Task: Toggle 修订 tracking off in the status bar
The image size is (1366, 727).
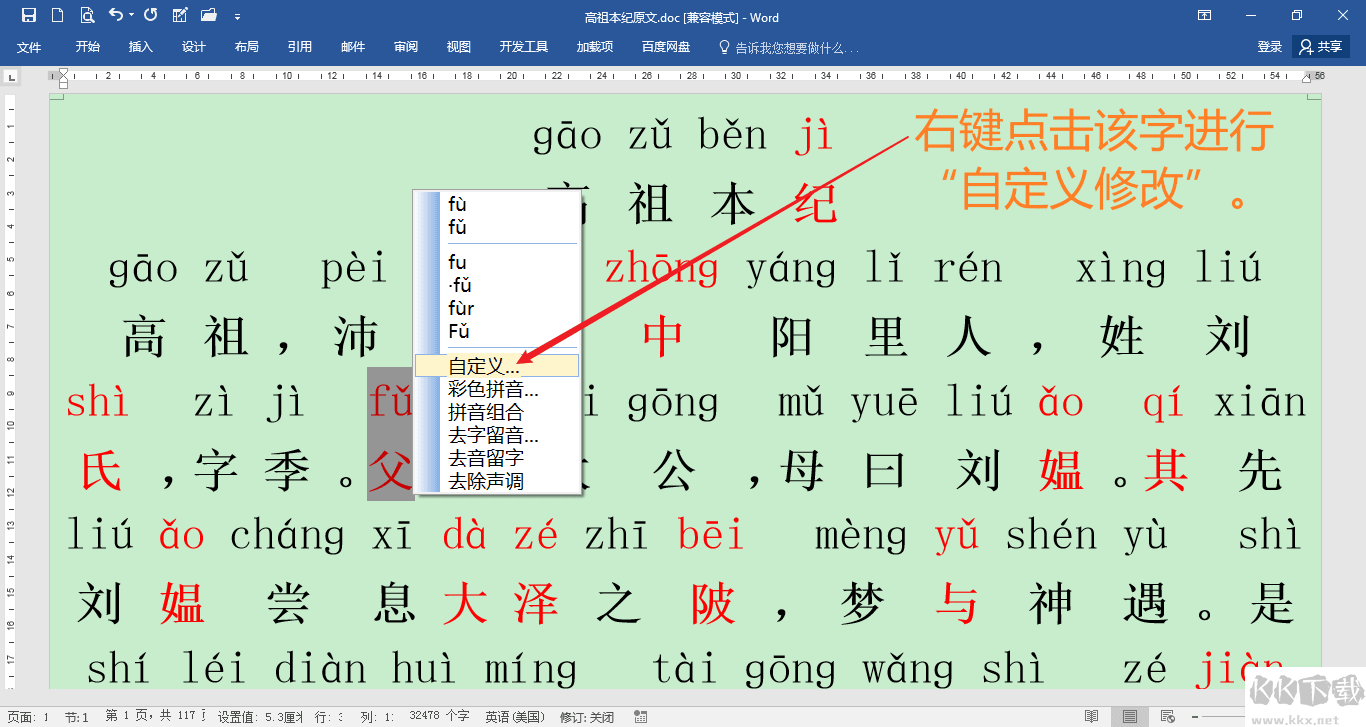Action: click(586, 716)
